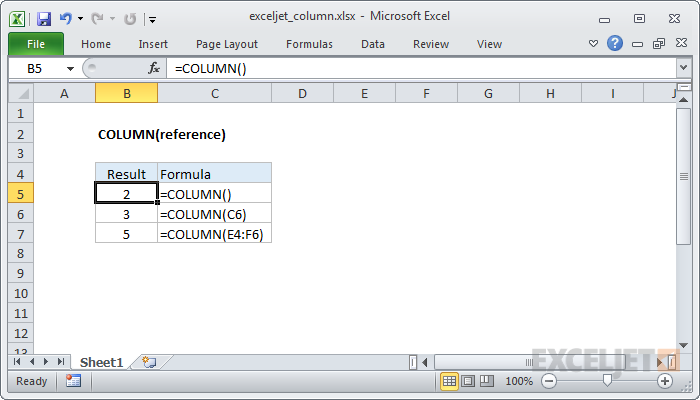Switch to Page Layout view
The image size is (700, 400).
click(x=467, y=381)
